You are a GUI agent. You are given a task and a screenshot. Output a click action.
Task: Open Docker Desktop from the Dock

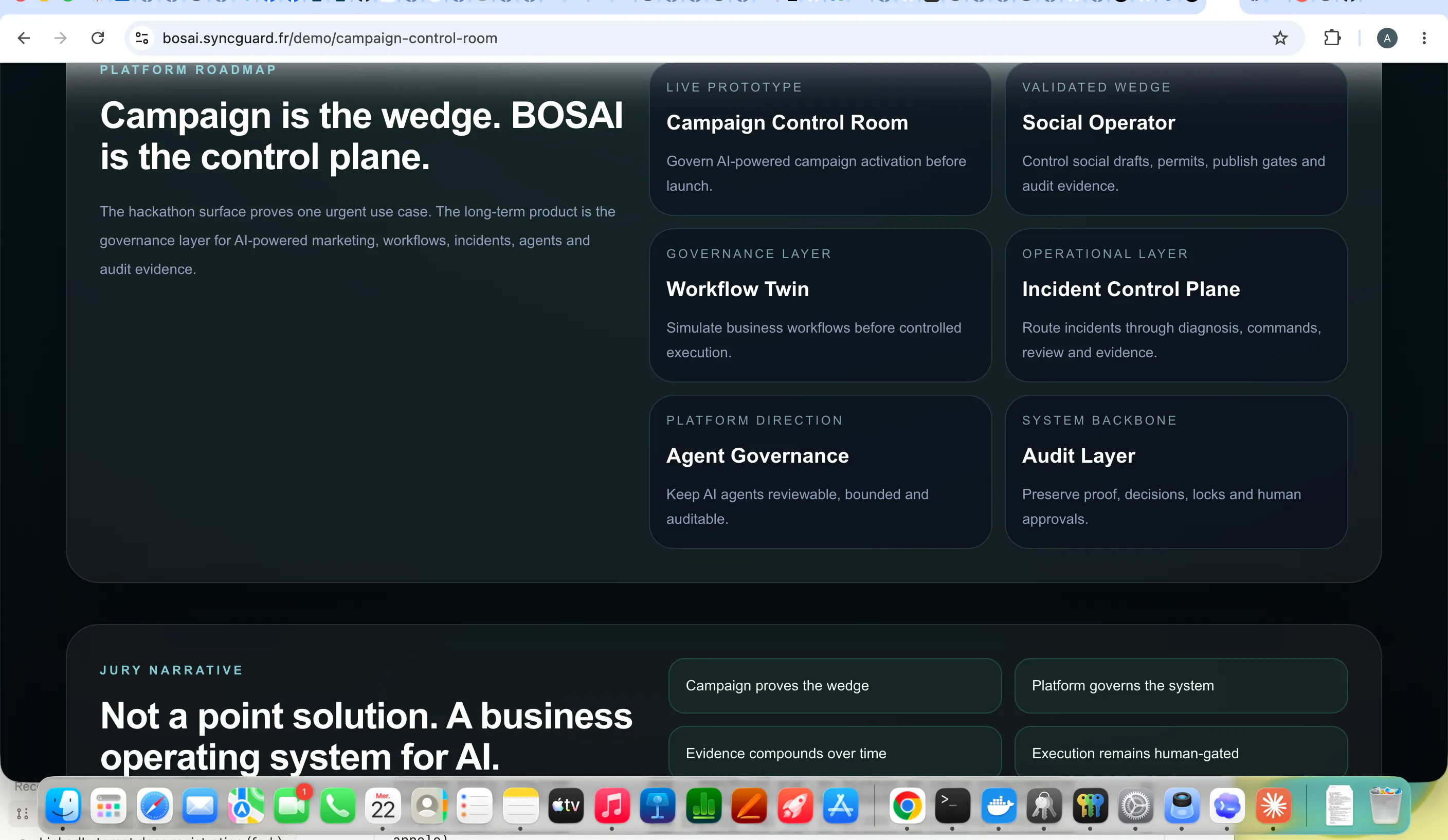[x=999, y=806]
